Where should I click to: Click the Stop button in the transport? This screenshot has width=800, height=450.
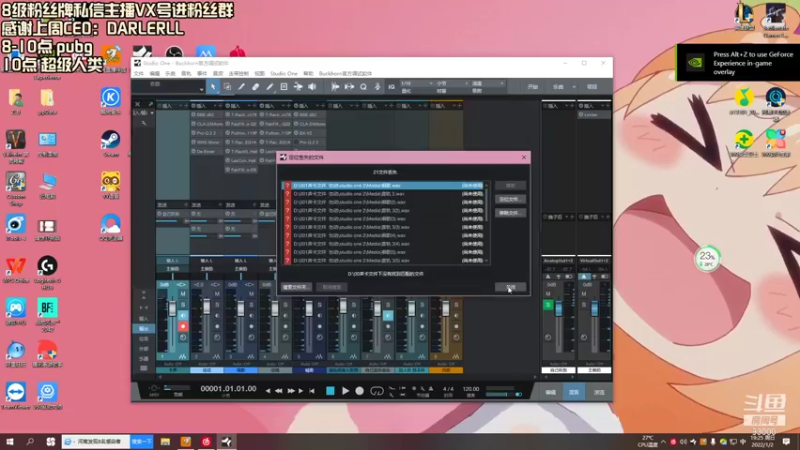[330, 391]
